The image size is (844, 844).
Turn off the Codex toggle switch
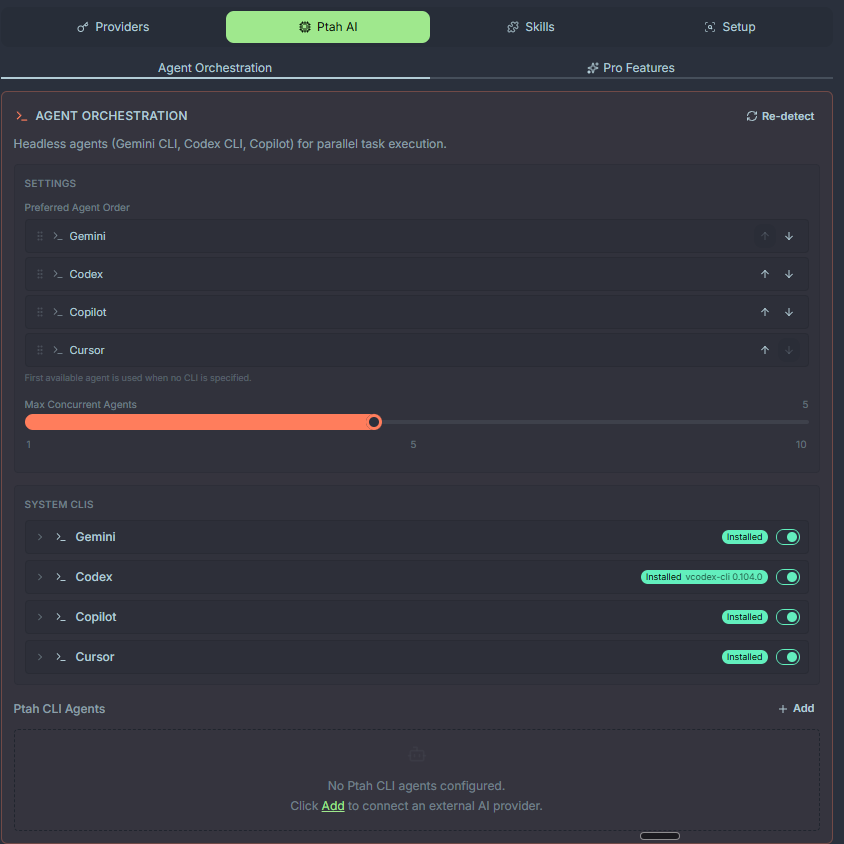788,576
